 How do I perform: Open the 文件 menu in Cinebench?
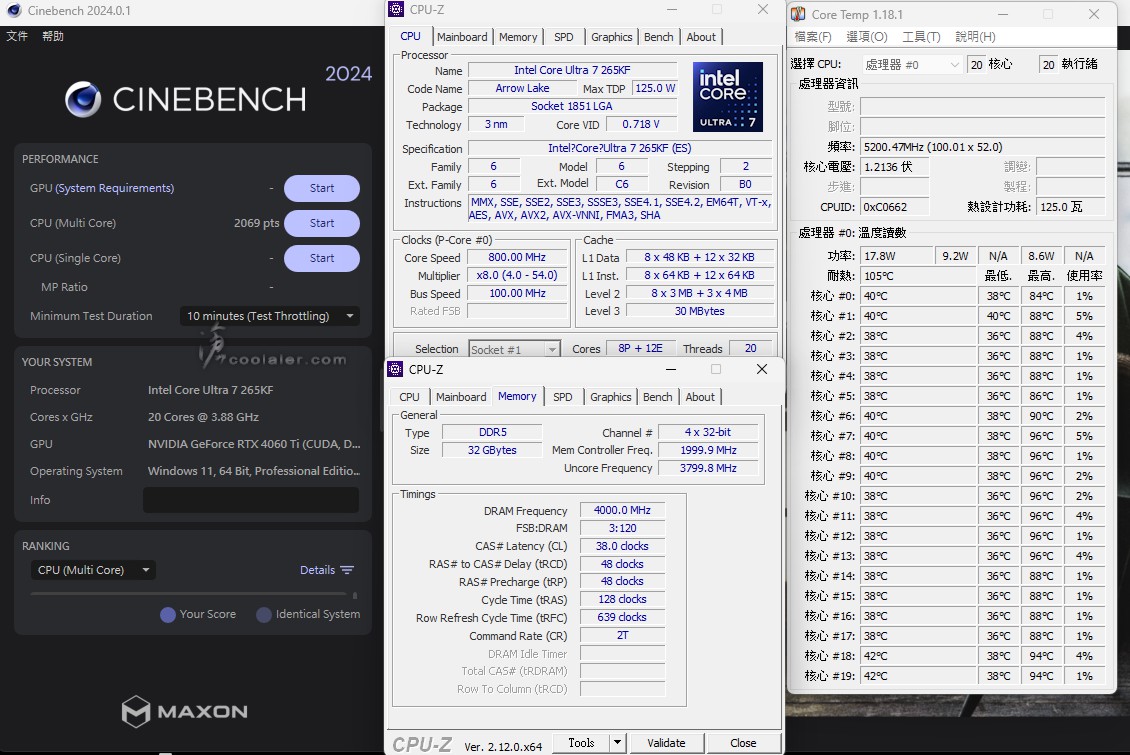coord(17,36)
